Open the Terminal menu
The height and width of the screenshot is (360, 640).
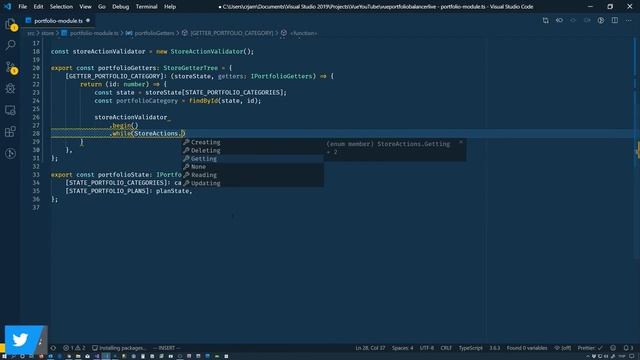point(147,7)
